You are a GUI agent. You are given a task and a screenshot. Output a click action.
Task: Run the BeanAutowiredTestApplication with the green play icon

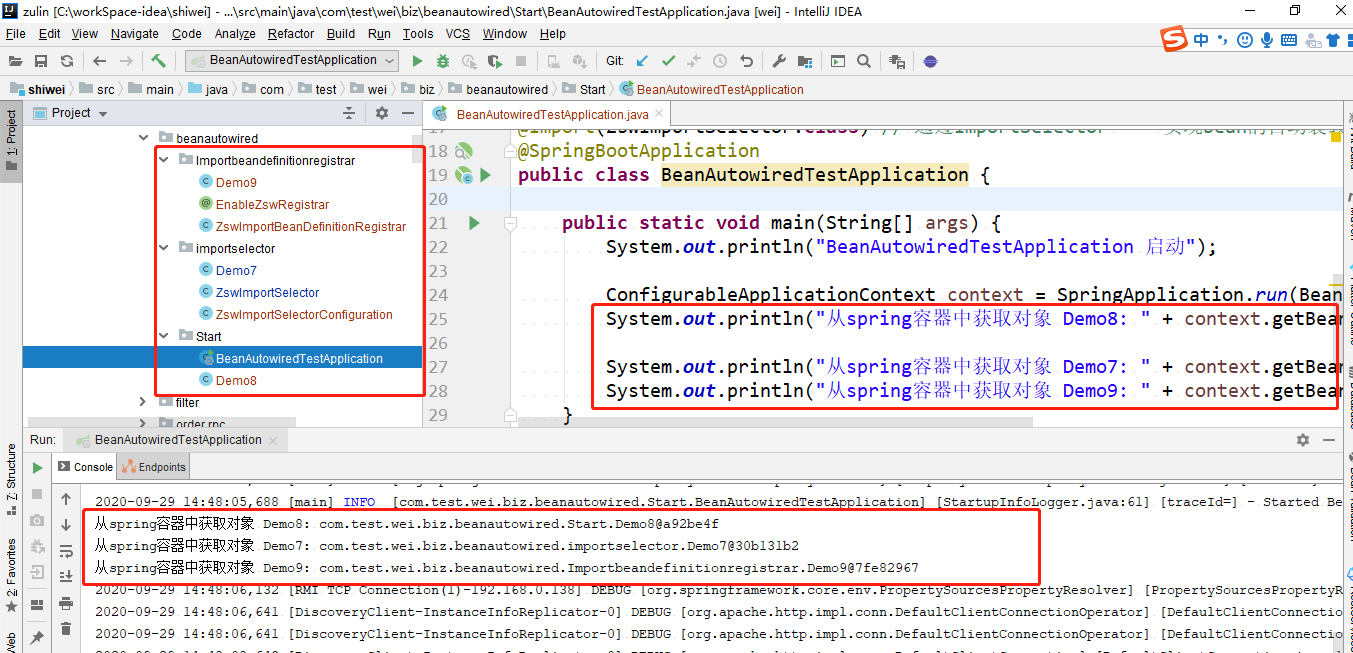tap(417, 60)
